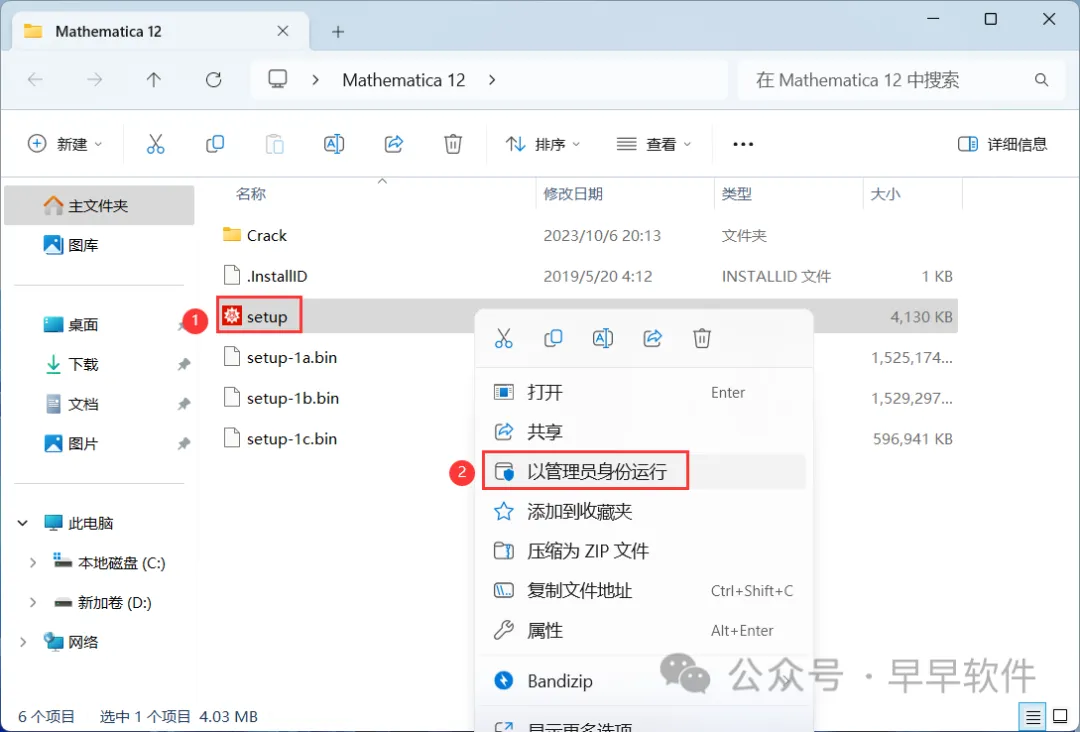Click Mathematica 12 in the address path
This screenshot has width=1080, height=732.
[404, 80]
